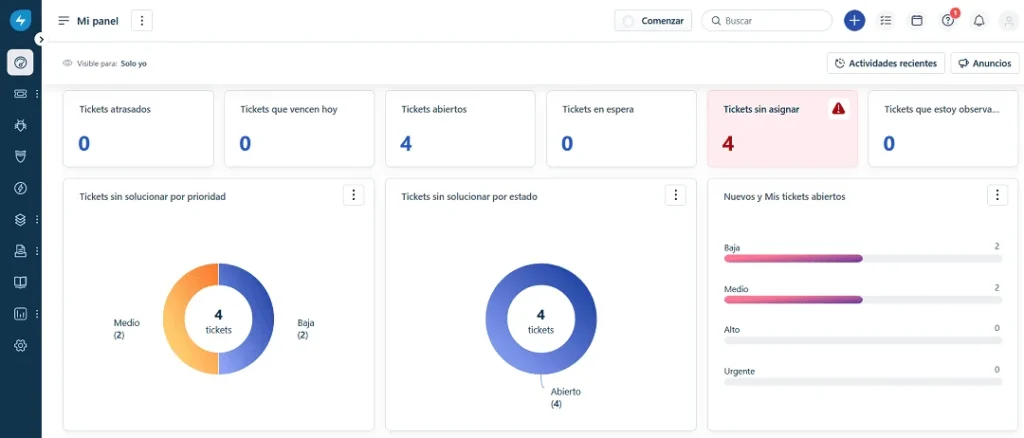Screen dimensions: 1024x438
Task: Click the hamburger menu icon beside Mi panel
Action: coord(63,21)
